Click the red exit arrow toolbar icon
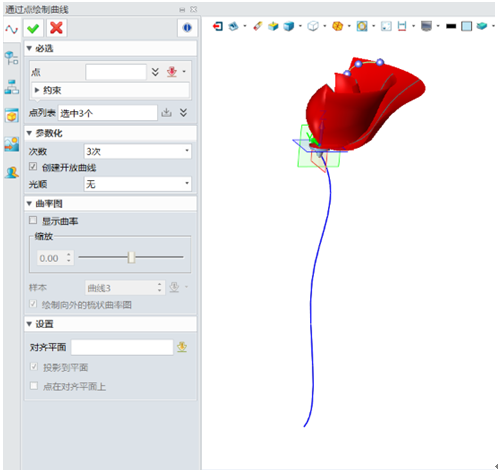 coord(218,26)
